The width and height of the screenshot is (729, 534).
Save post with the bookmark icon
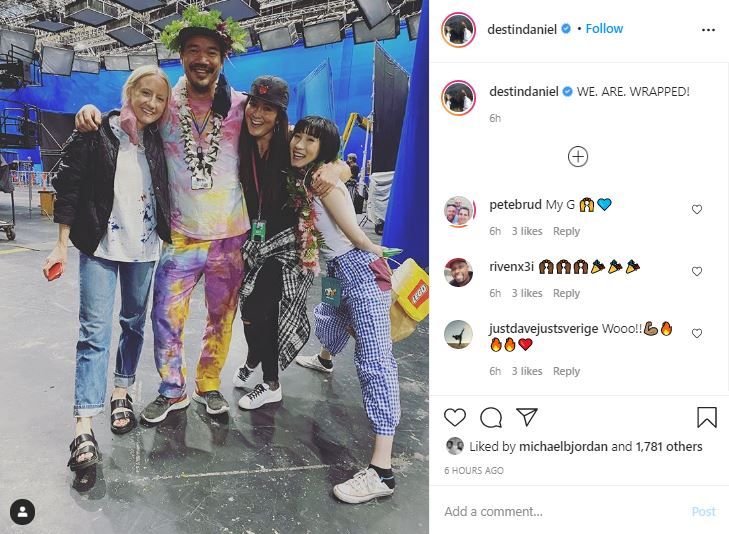(706, 417)
